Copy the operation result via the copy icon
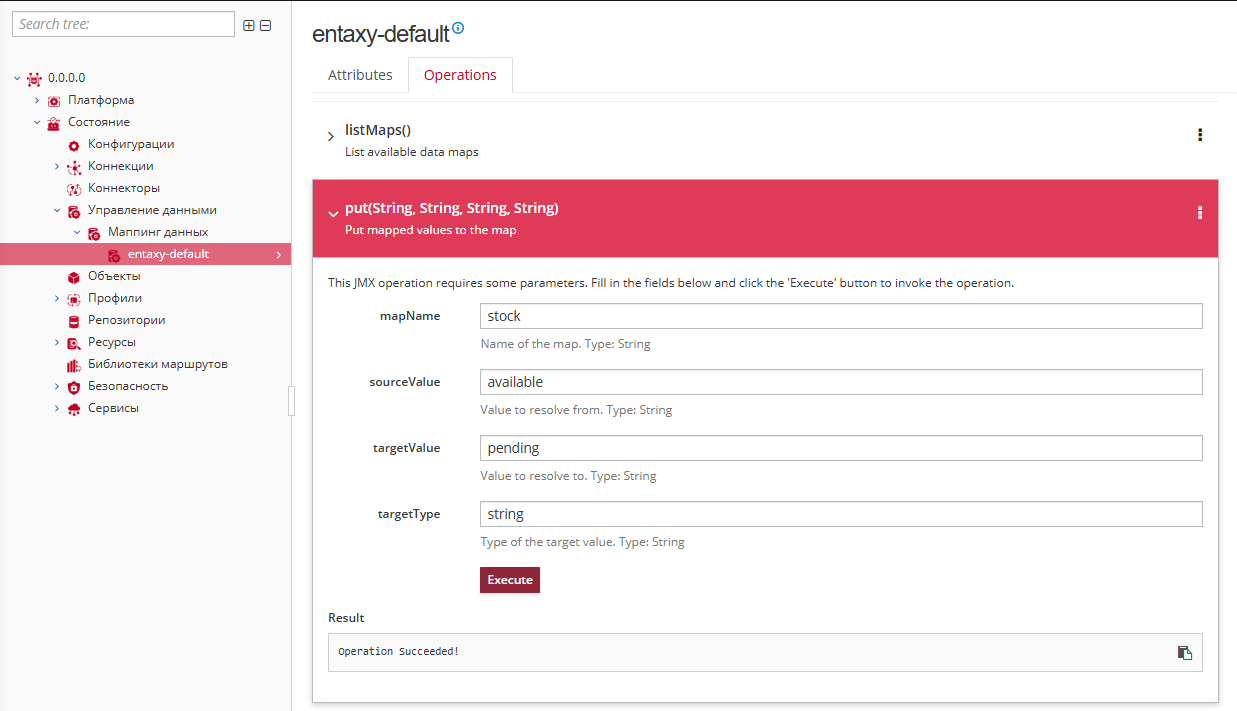1237x711 pixels. (x=1185, y=652)
